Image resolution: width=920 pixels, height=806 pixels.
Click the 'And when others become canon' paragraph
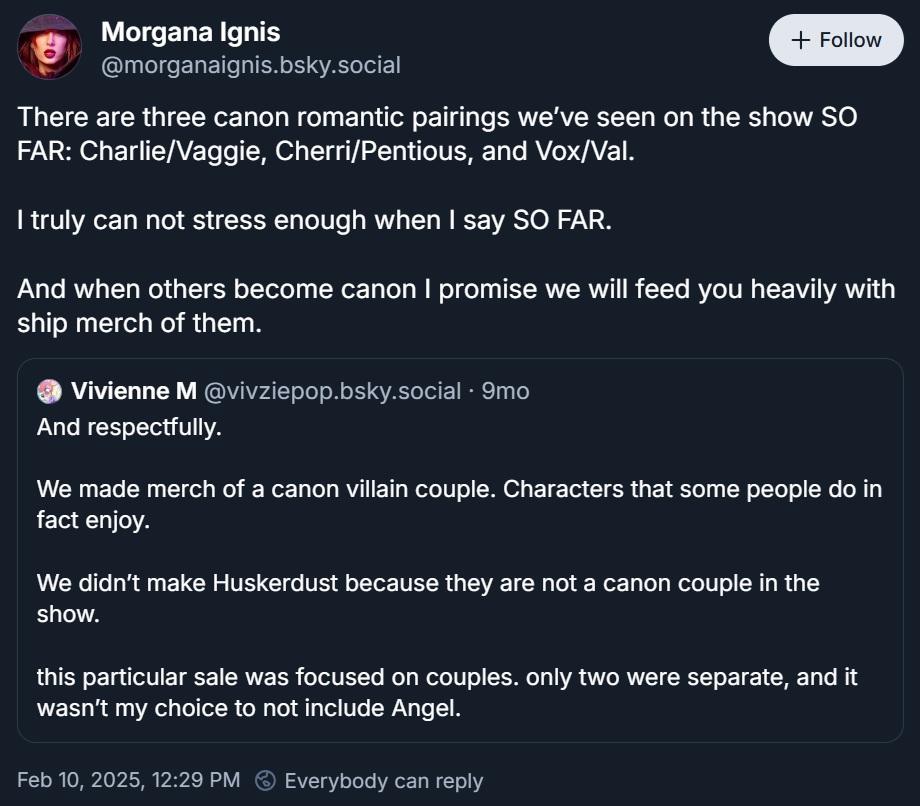click(455, 306)
